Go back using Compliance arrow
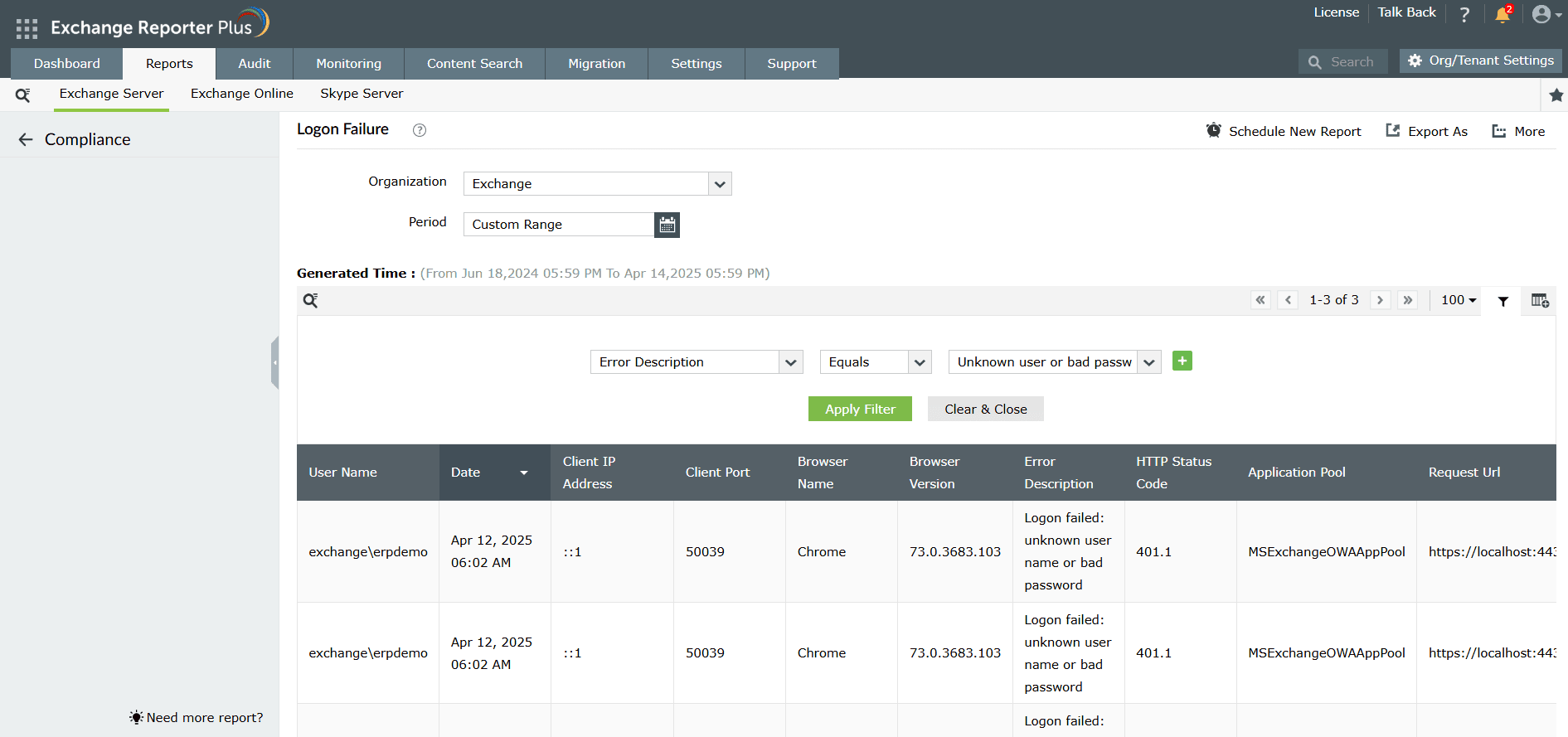 pos(26,139)
